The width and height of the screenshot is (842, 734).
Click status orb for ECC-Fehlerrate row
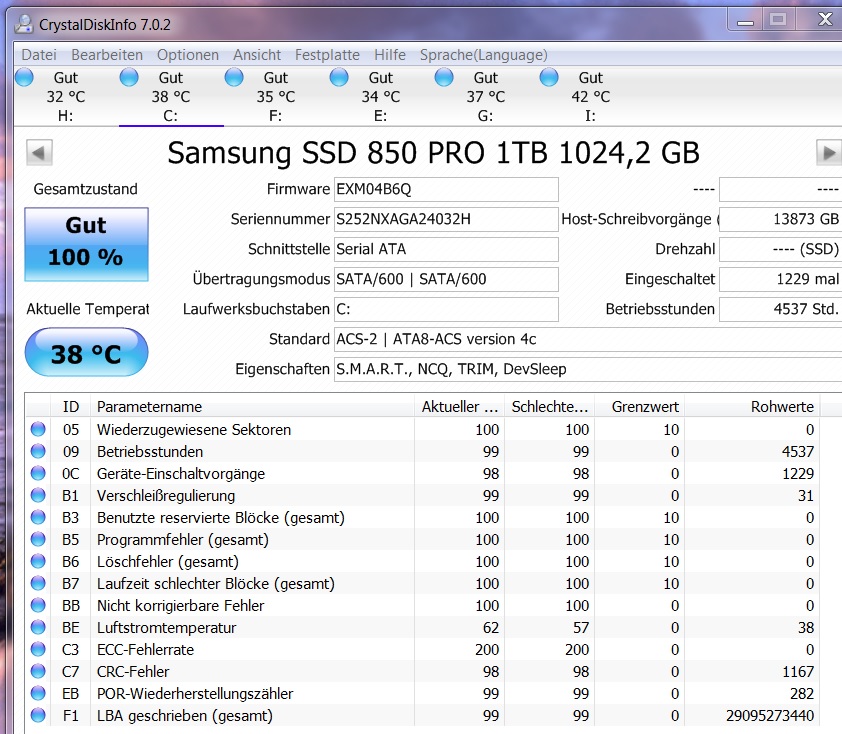coord(38,649)
